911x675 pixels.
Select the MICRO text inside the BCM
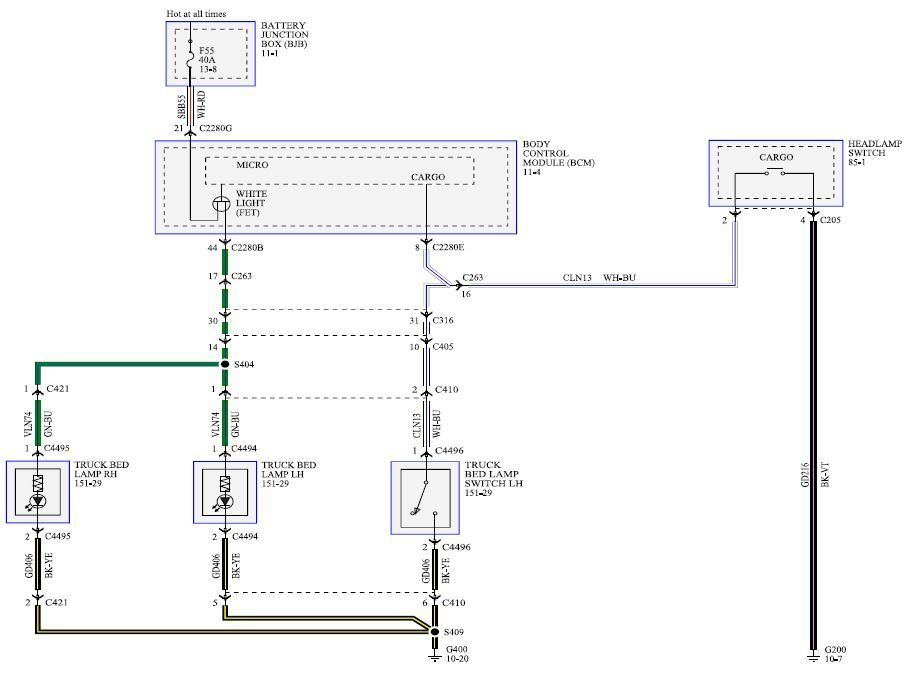tap(252, 165)
